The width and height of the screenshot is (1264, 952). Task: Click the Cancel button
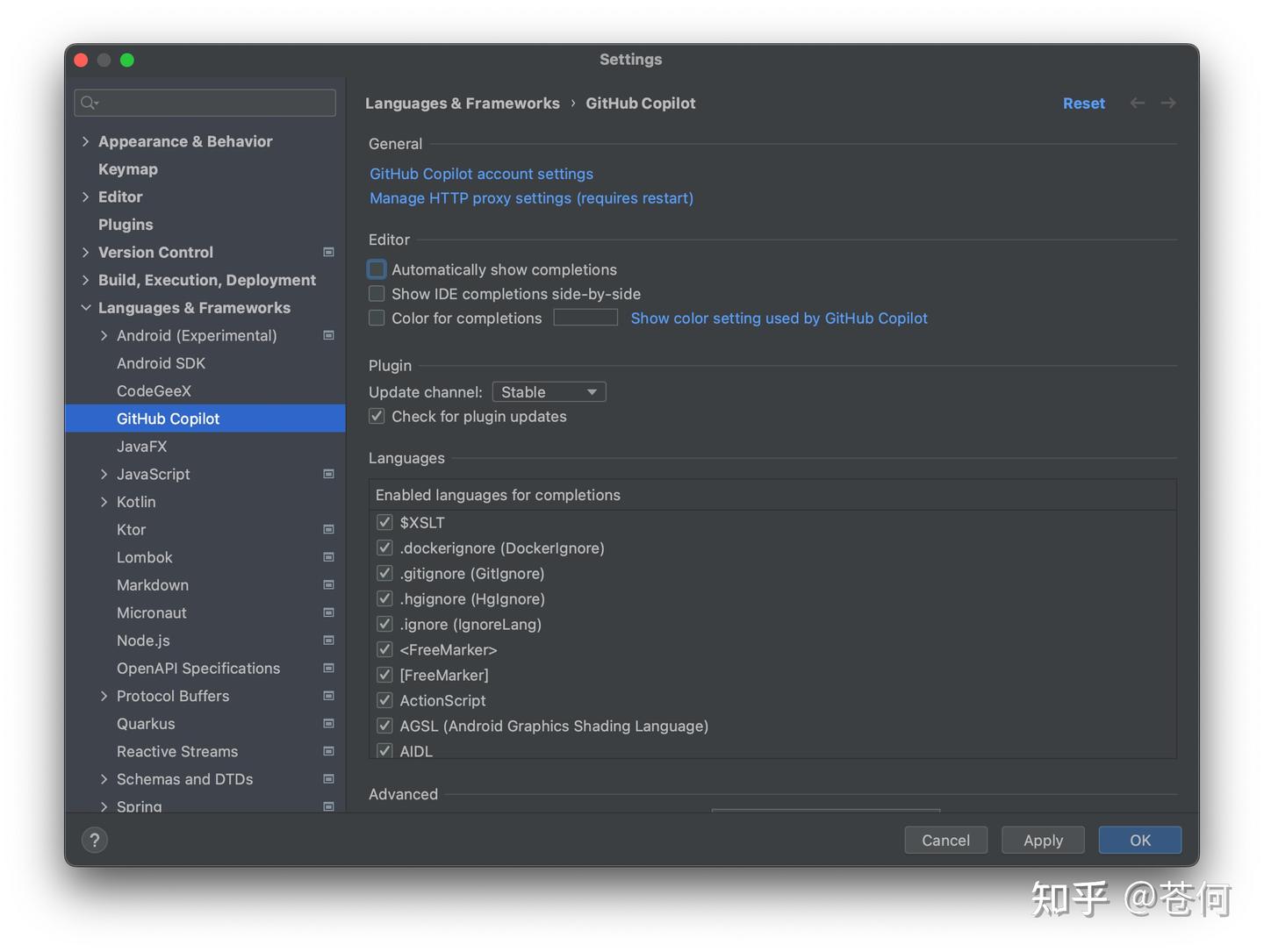coord(945,840)
